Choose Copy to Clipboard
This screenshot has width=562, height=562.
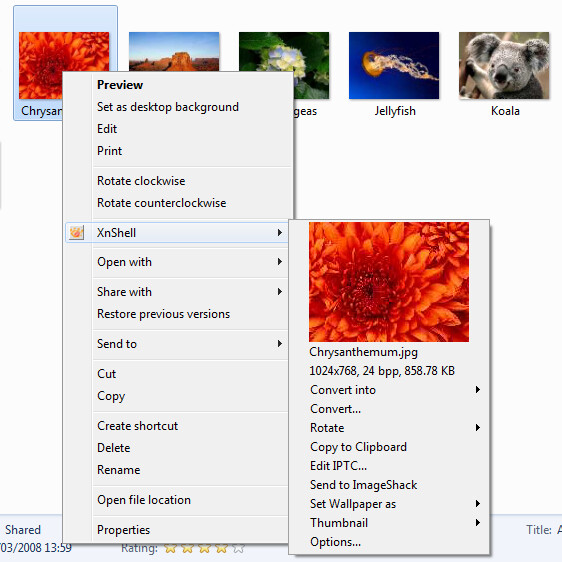358,447
